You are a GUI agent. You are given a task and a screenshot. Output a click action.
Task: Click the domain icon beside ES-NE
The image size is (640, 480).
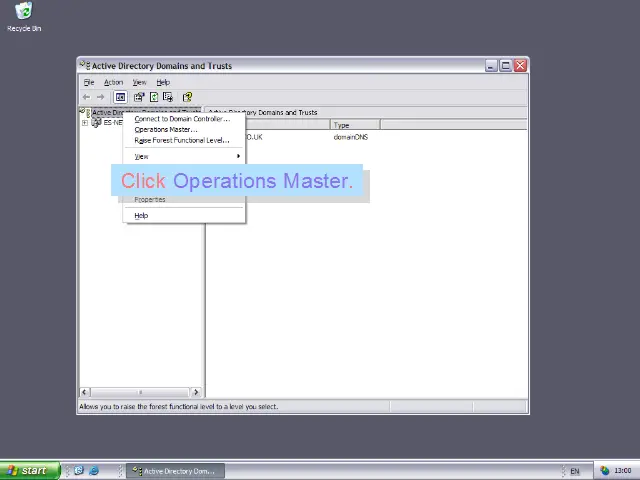tap(96, 122)
